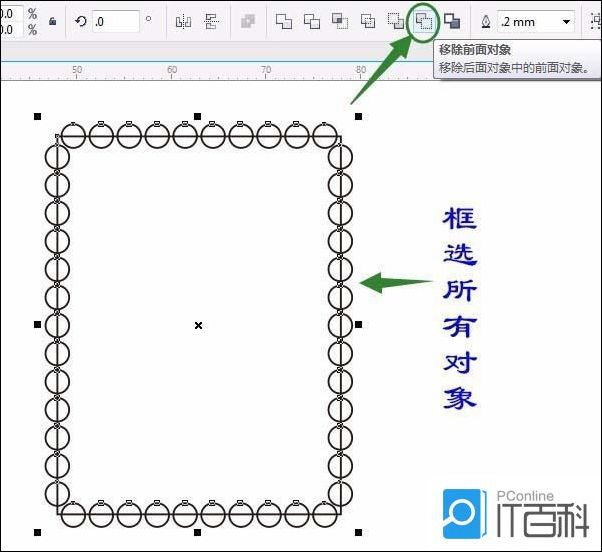
Task: Click the bottom-left selection handle
Action: pyautogui.click(x=37, y=532)
